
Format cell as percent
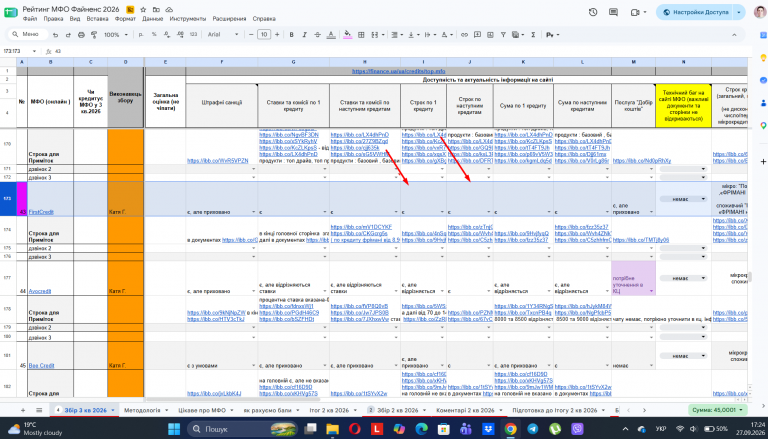pos(154,35)
